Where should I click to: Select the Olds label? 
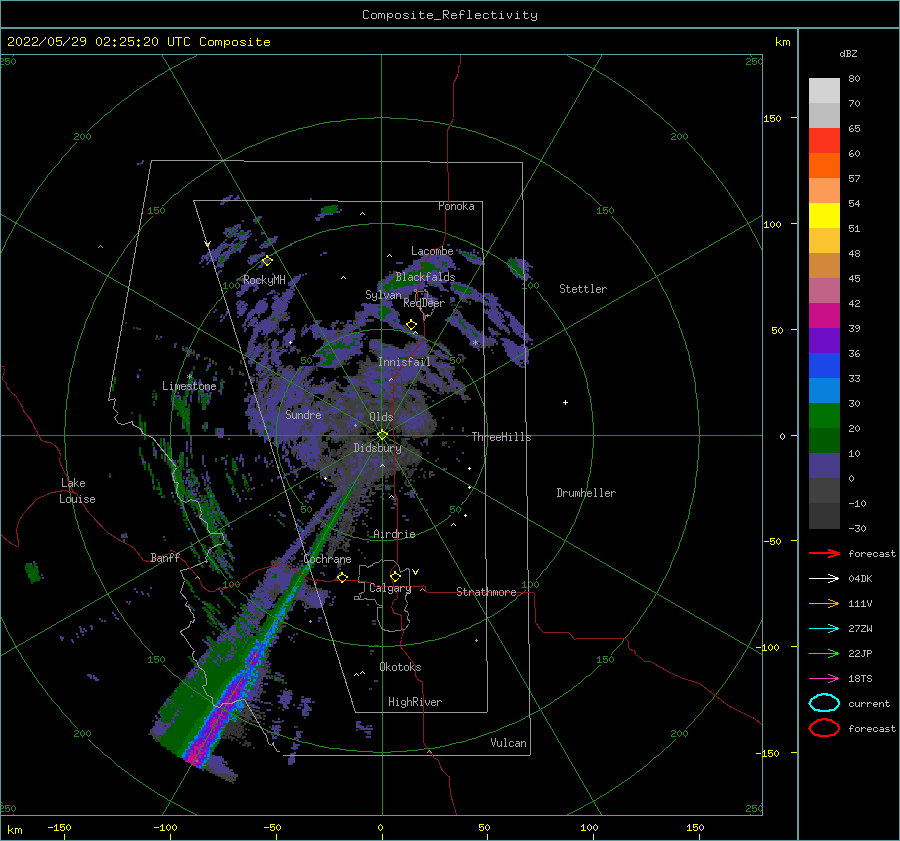coord(381,417)
